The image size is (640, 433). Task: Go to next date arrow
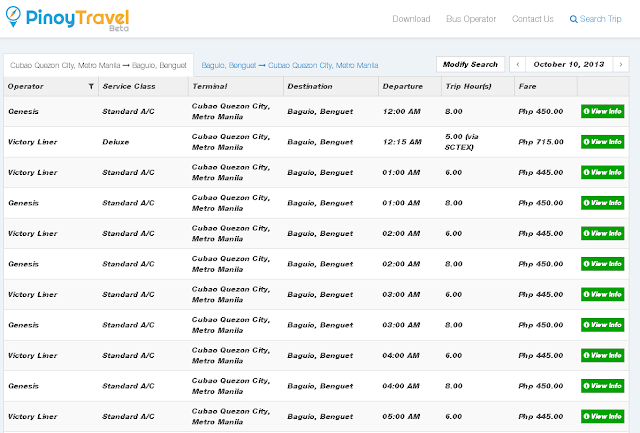pos(621,64)
